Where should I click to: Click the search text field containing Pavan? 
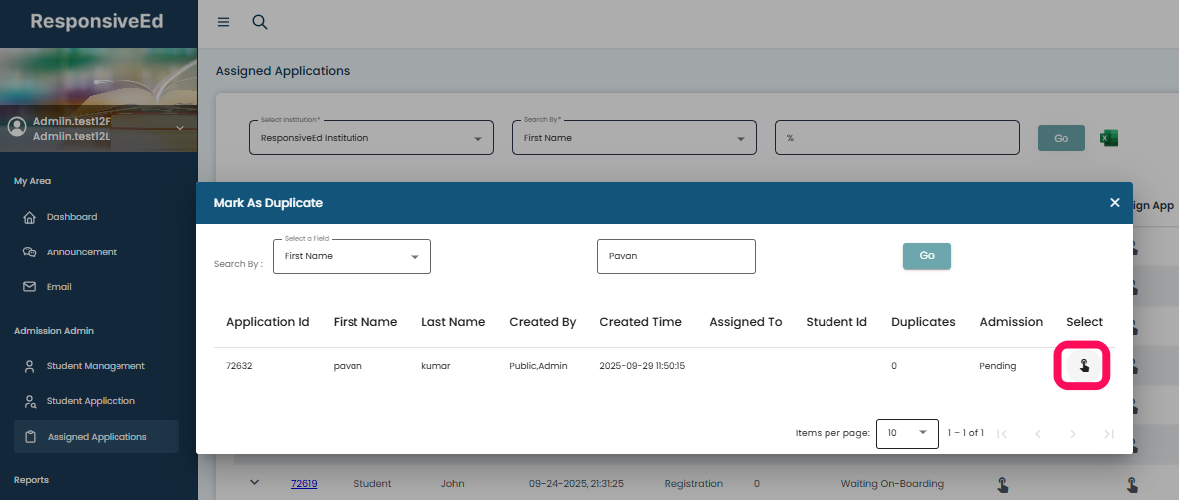point(675,256)
